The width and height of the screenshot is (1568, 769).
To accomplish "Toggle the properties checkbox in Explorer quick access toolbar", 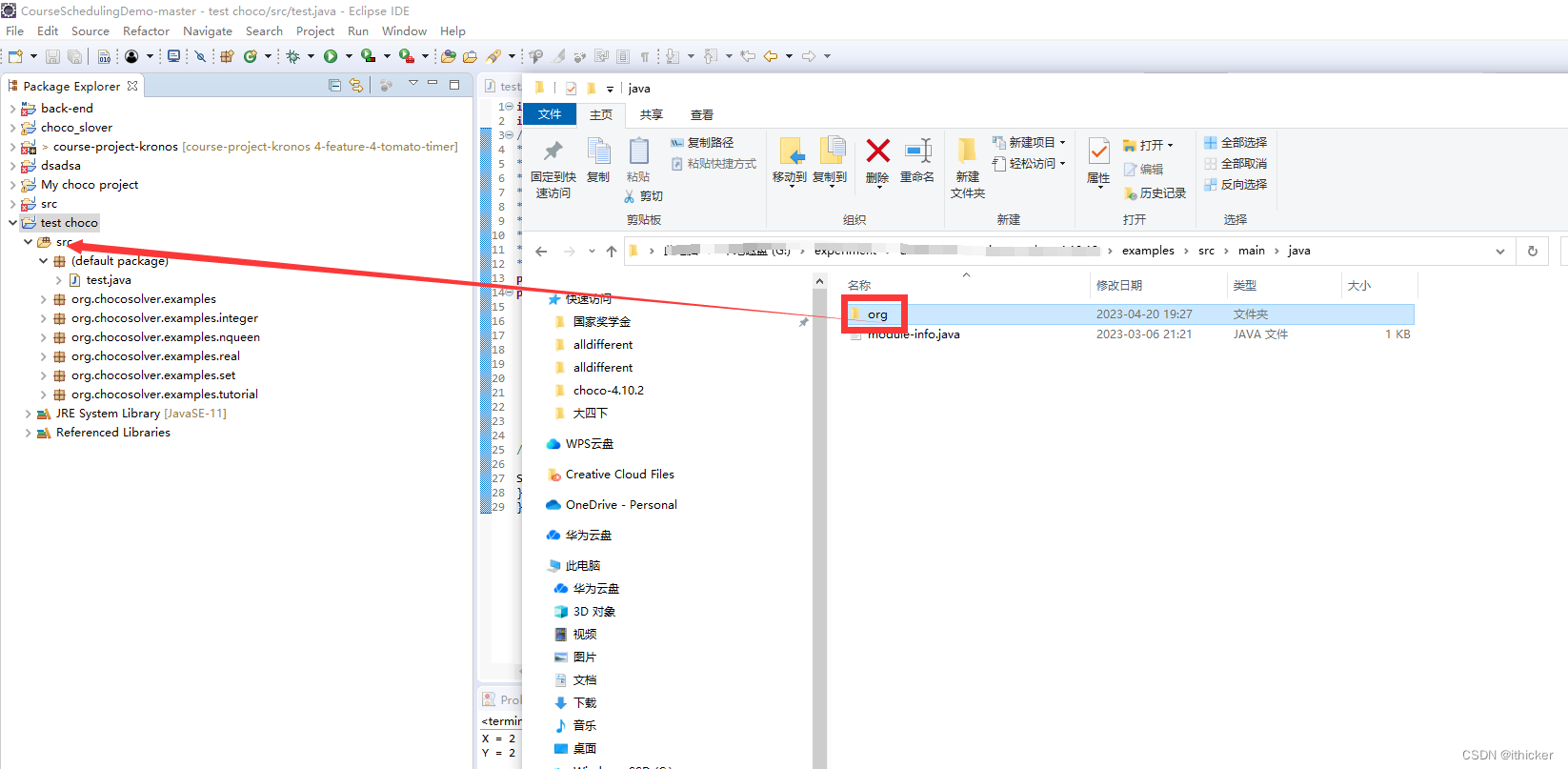I will [571, 89].
